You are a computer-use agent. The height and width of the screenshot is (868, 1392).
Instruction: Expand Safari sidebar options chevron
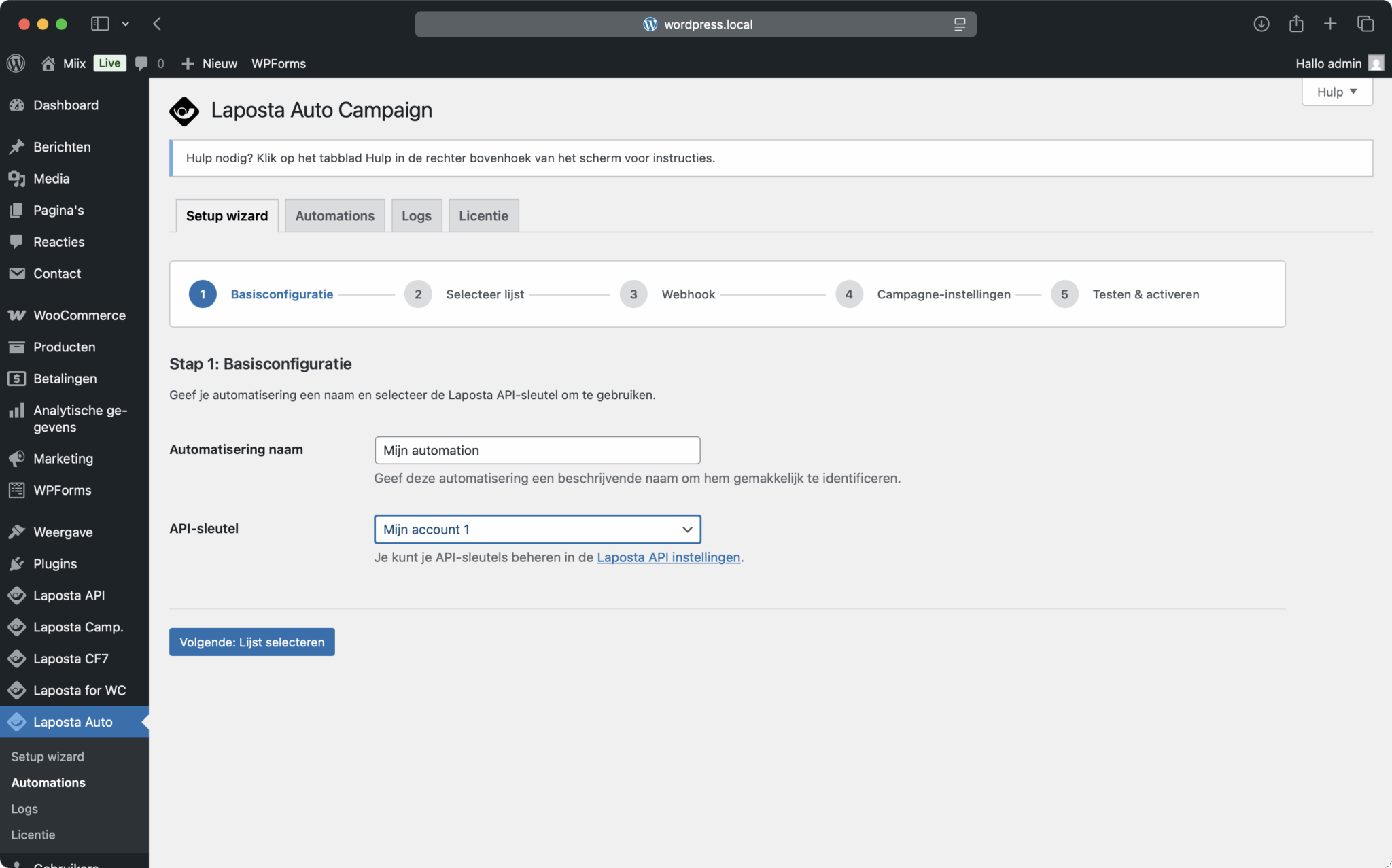tap(126, 24)
